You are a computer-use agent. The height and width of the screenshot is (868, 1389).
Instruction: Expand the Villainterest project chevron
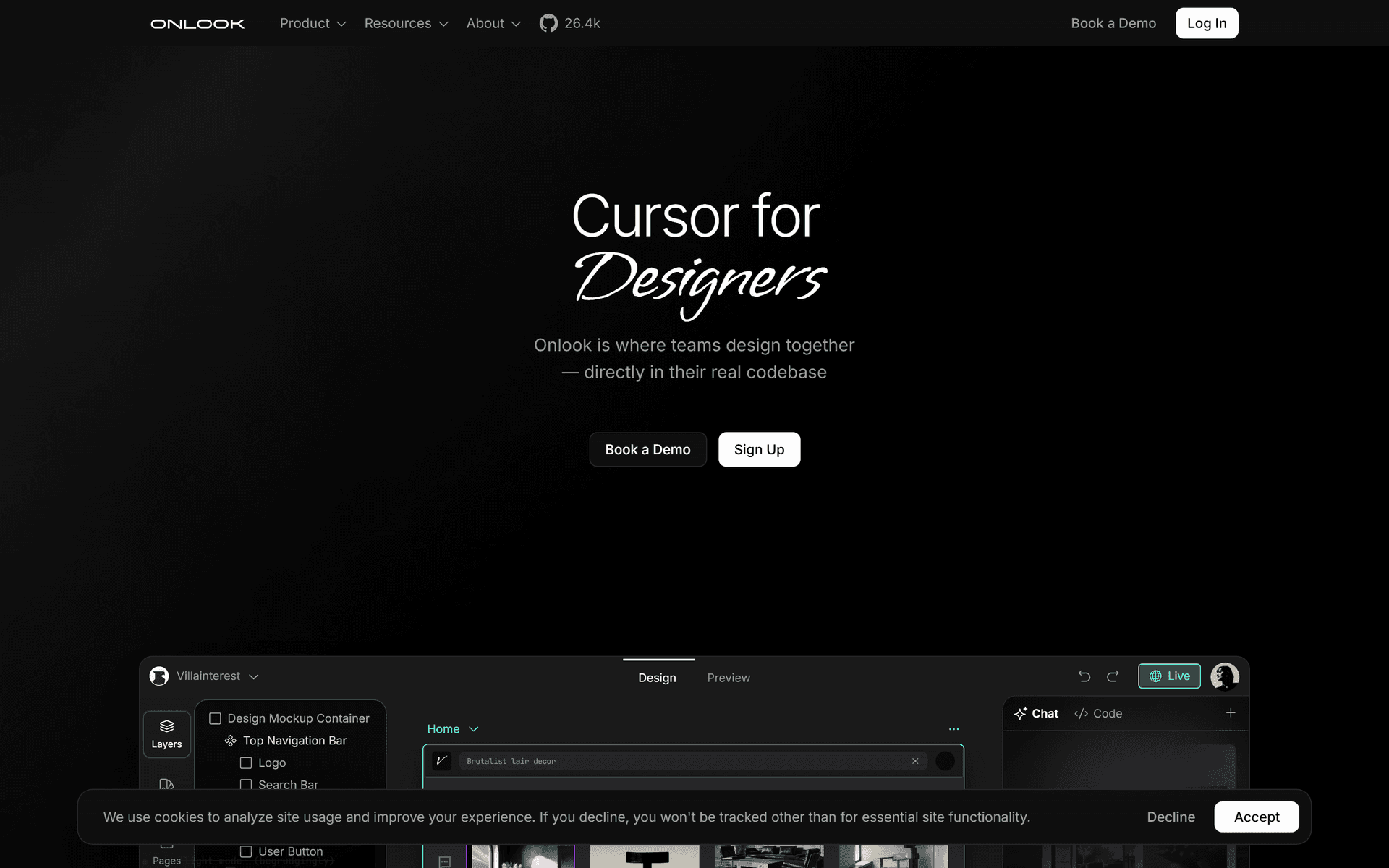coord(254,676)
